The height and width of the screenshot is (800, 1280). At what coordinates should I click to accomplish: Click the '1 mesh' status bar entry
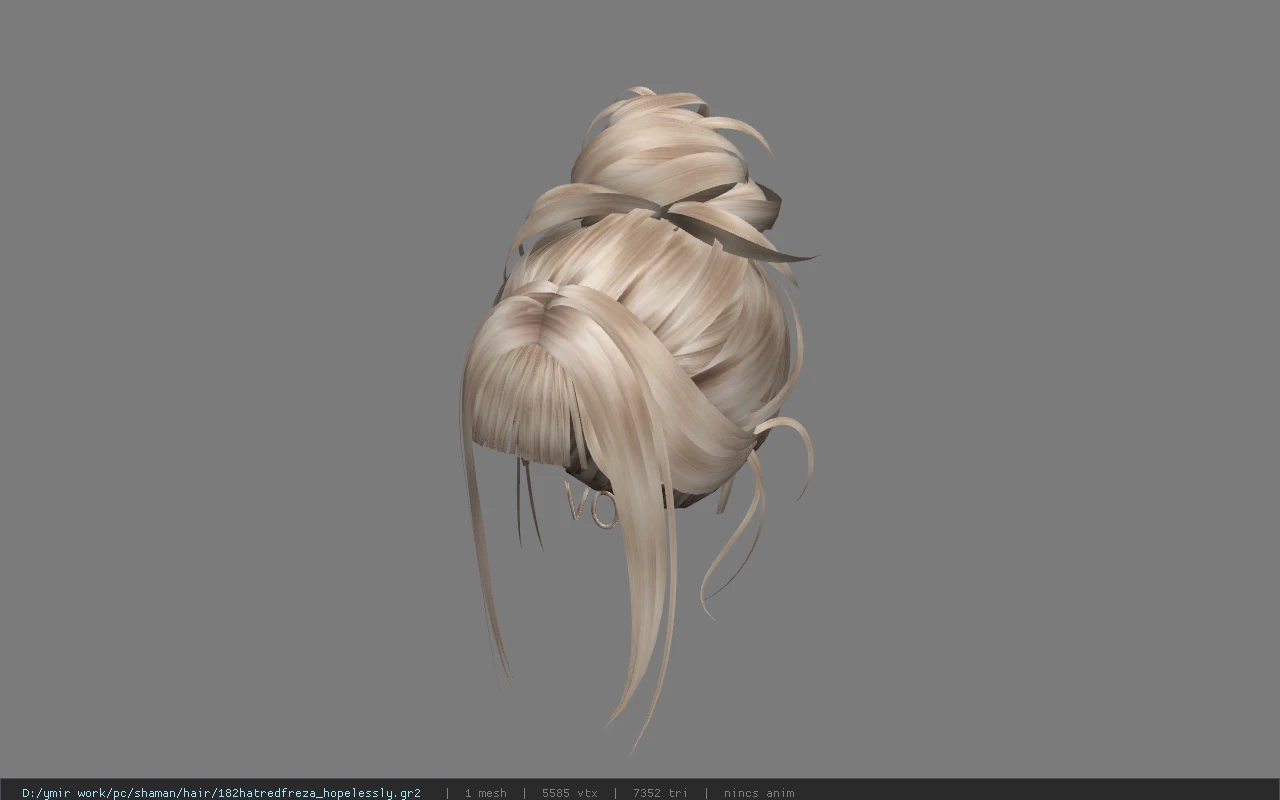[x=485, y=793]
